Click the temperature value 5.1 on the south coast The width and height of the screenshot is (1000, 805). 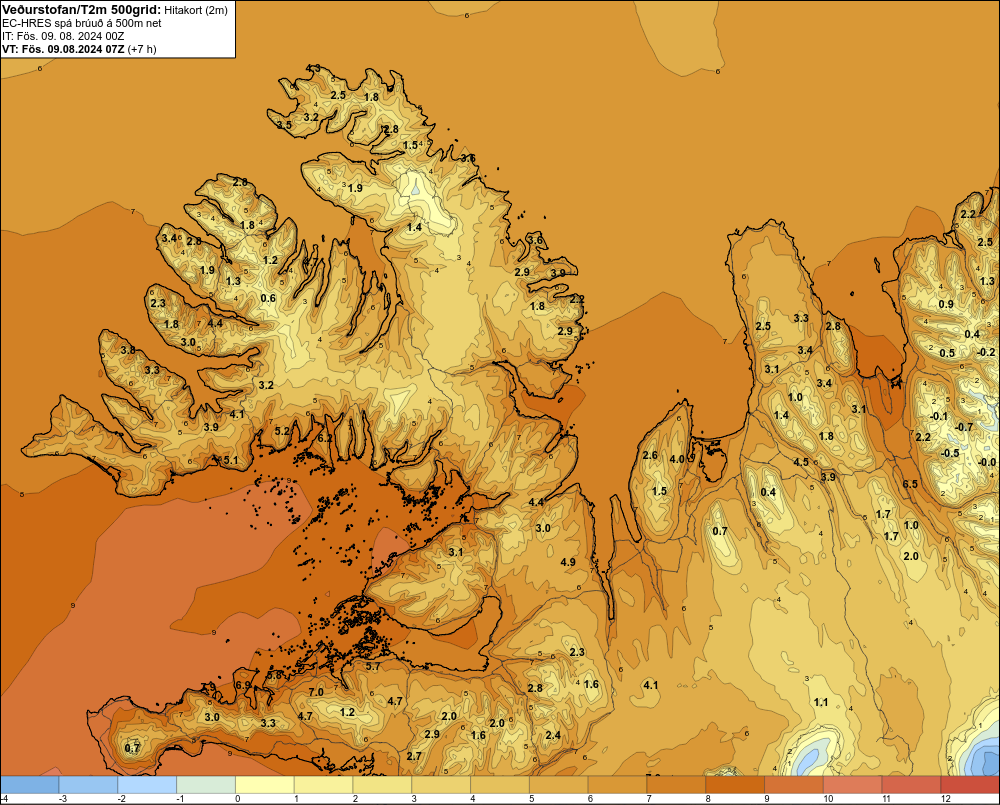point(231,460)
